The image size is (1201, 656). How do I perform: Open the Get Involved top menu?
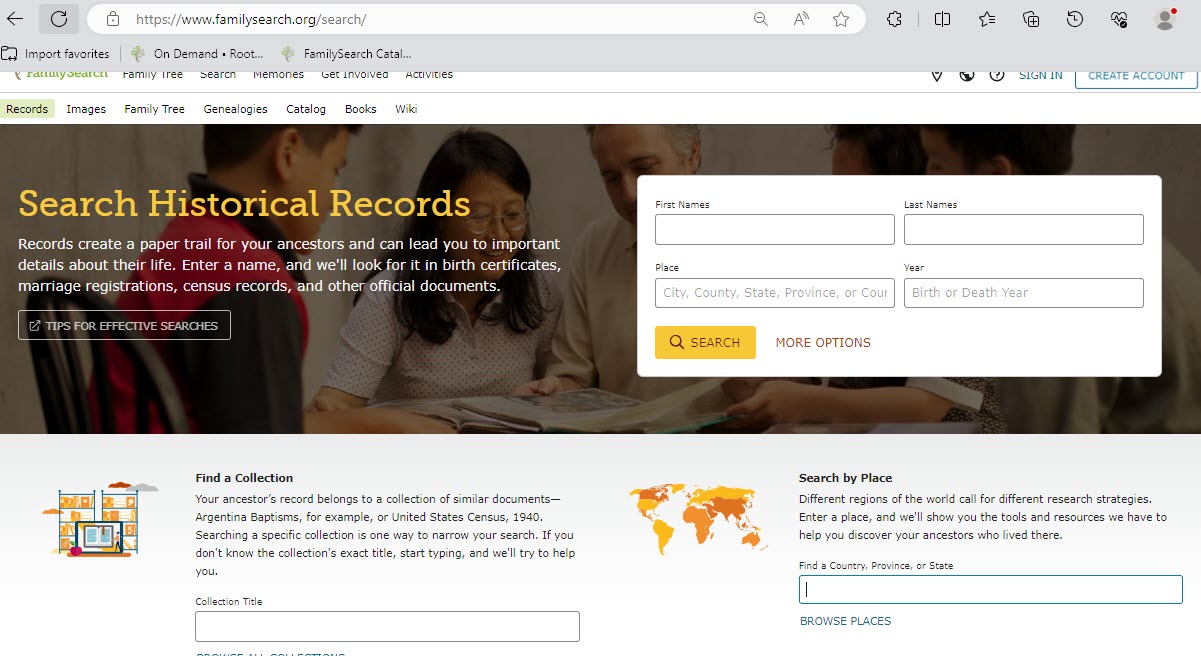point(355,75)
